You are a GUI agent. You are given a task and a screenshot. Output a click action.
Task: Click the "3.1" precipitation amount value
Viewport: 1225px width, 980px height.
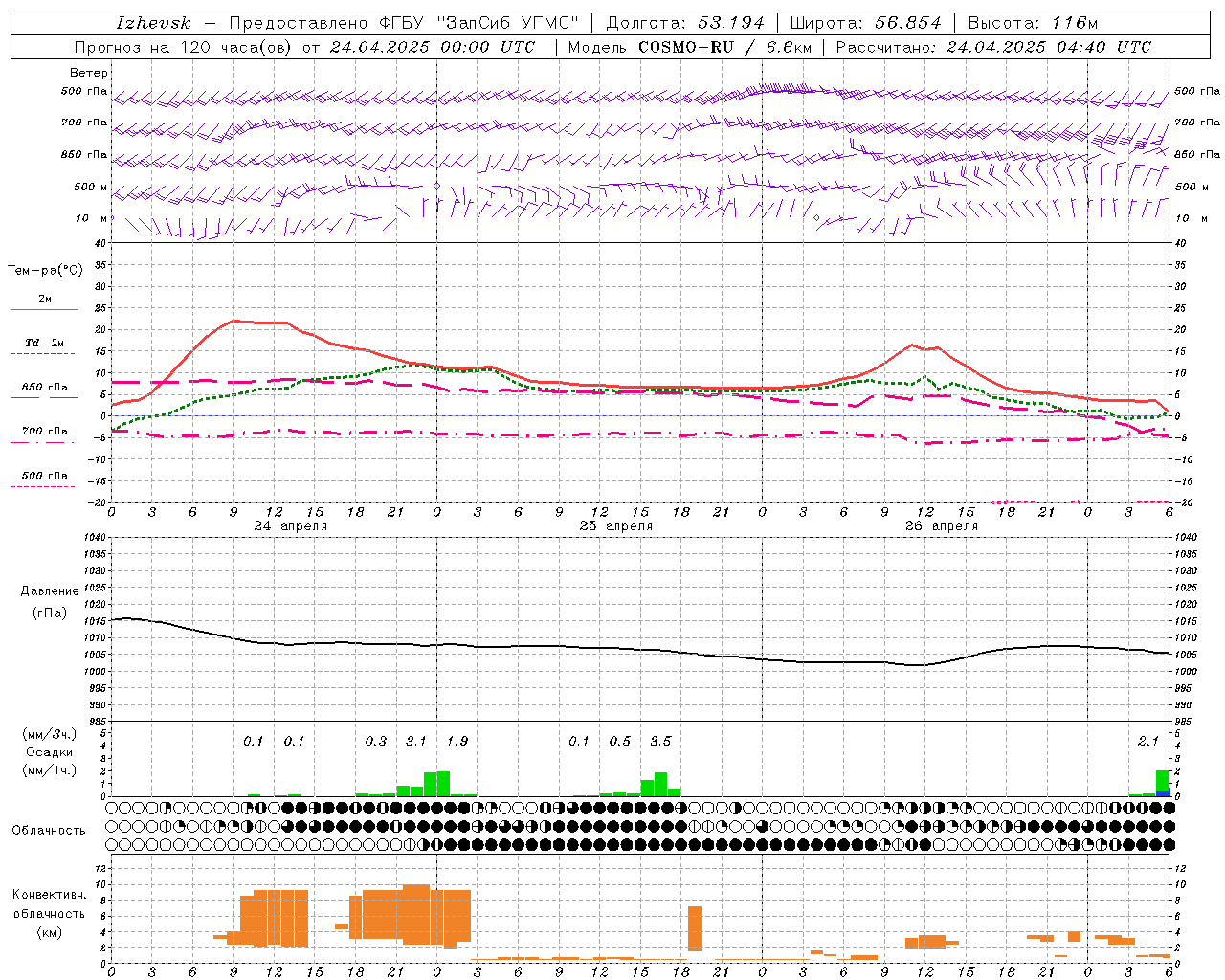[416, 742]
